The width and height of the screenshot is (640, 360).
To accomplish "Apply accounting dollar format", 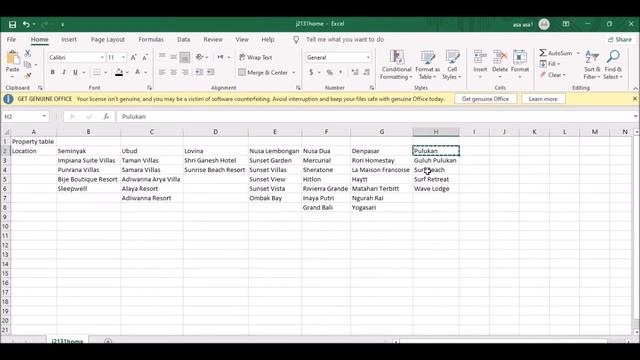I will 311,72.
